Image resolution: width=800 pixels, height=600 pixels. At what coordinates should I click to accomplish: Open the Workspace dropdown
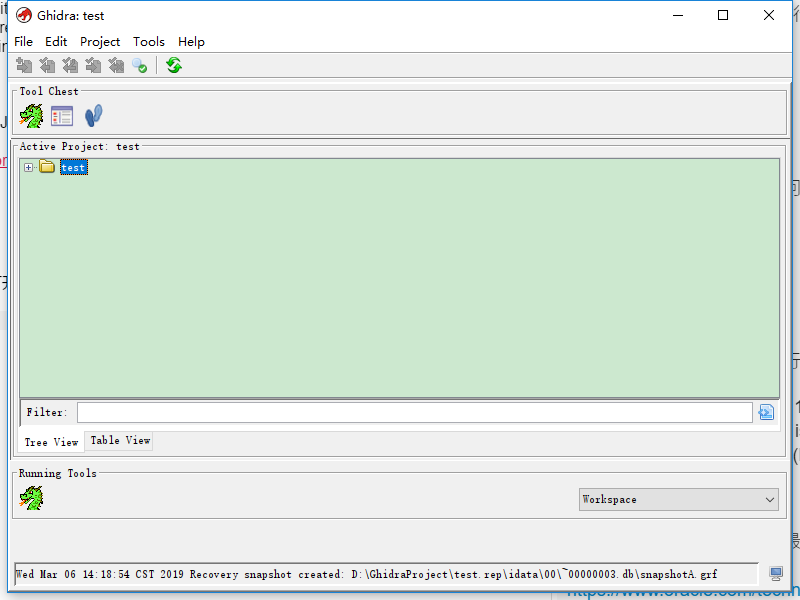(678, 499)
